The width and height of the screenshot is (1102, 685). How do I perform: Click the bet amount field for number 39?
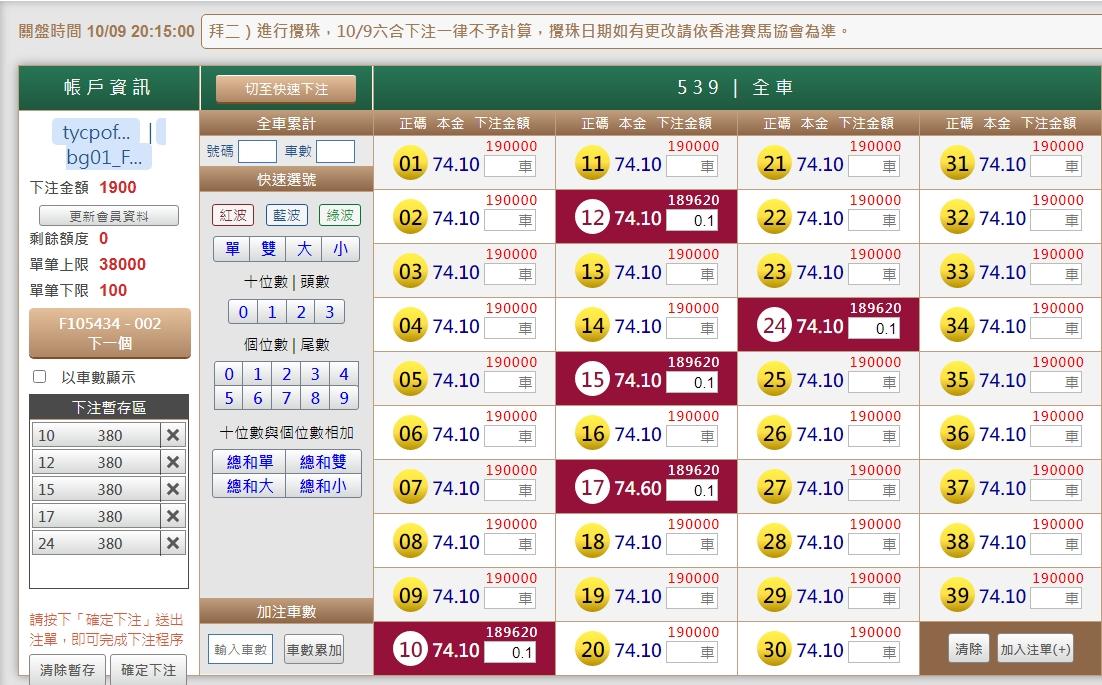coord(1056,599)
